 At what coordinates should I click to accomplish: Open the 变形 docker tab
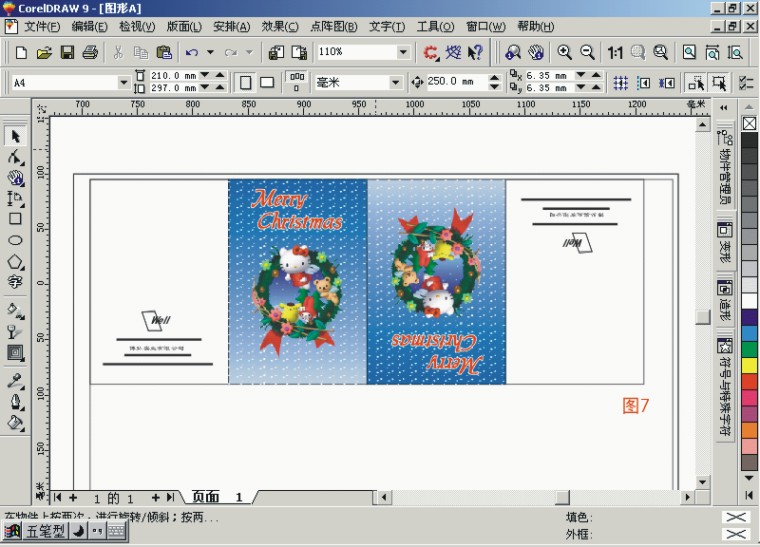click(725, 241)
